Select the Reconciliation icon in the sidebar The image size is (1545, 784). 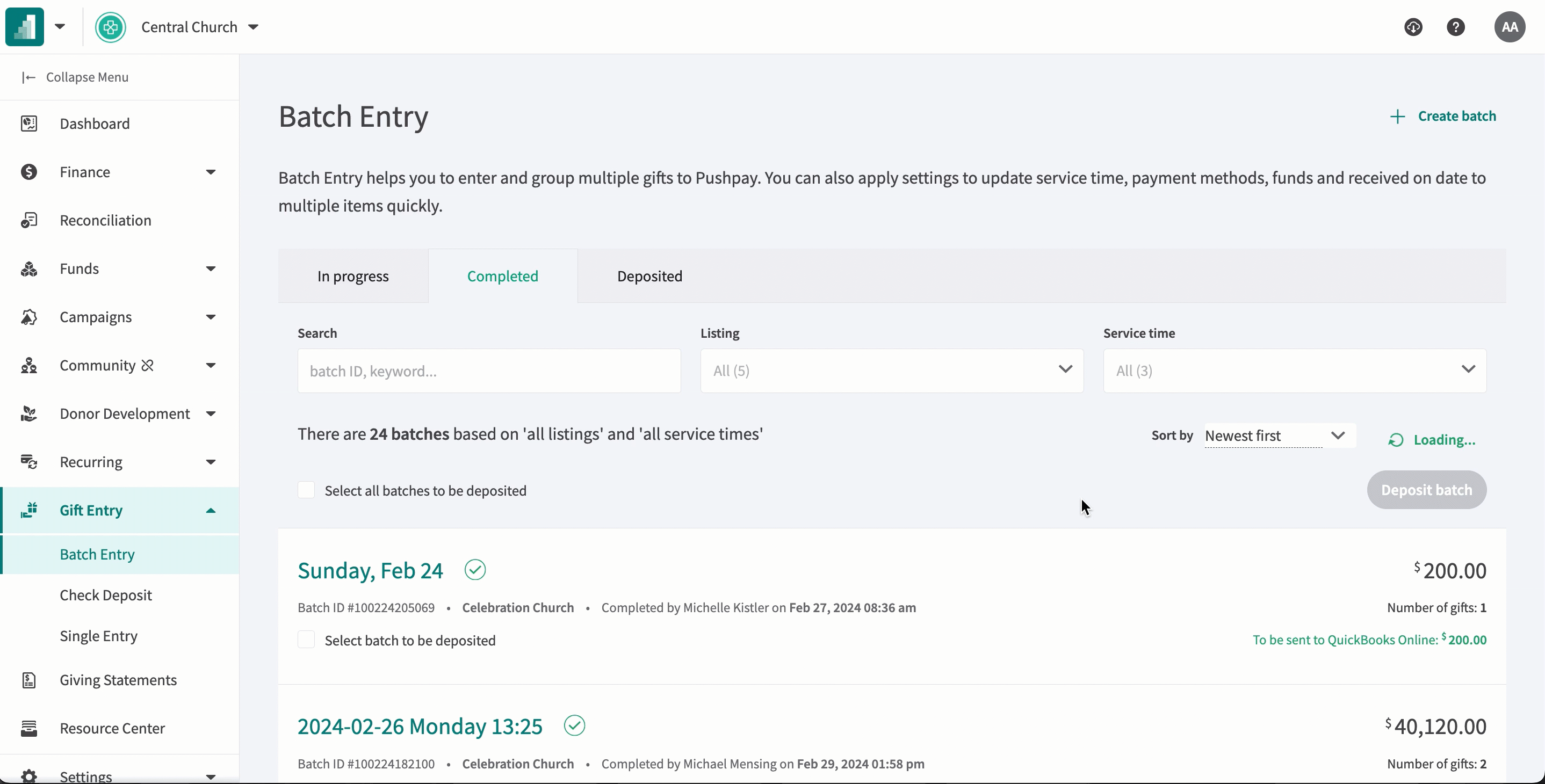pyautogui.click(x=28, y=220)
